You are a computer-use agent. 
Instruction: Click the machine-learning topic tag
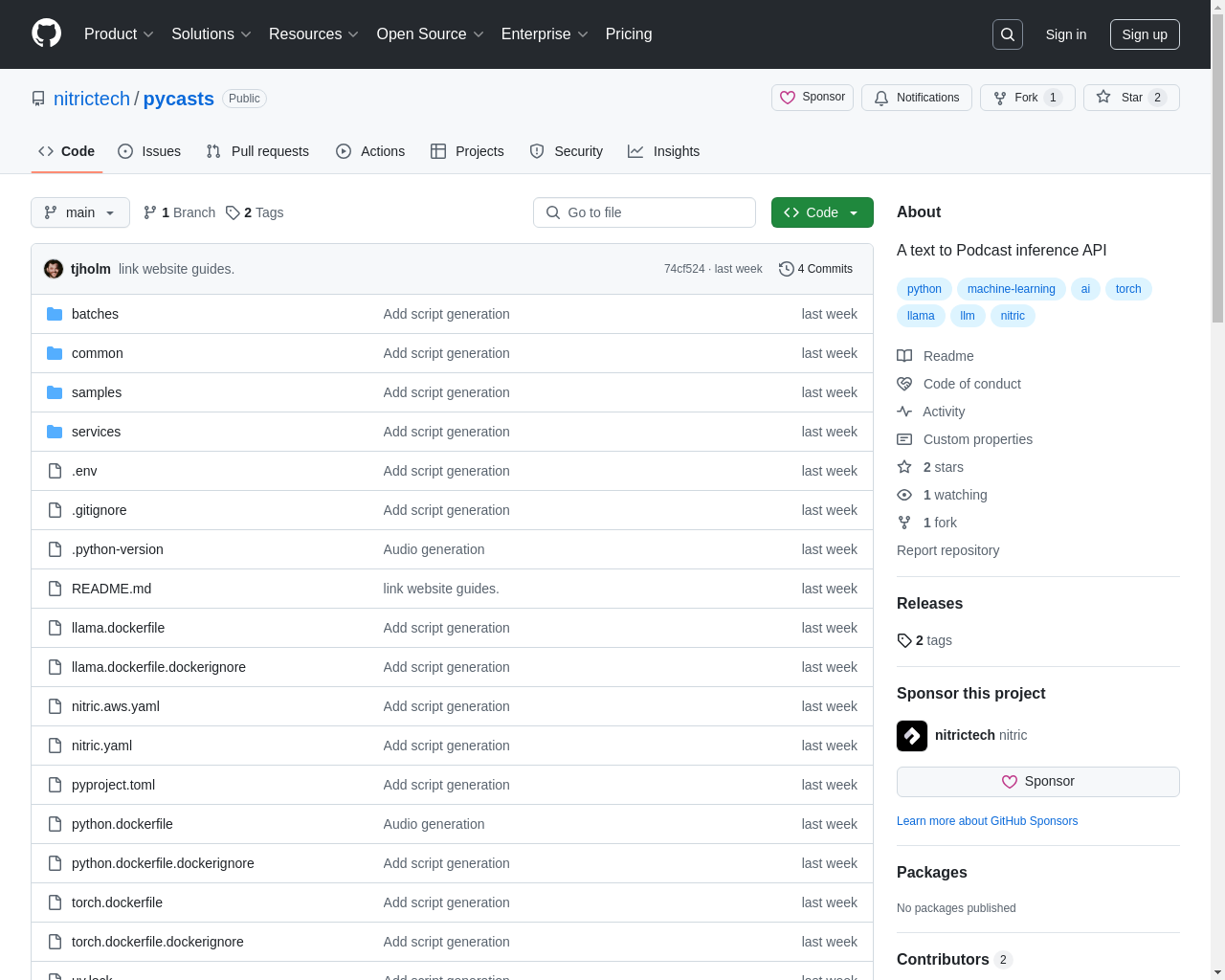1012,289
